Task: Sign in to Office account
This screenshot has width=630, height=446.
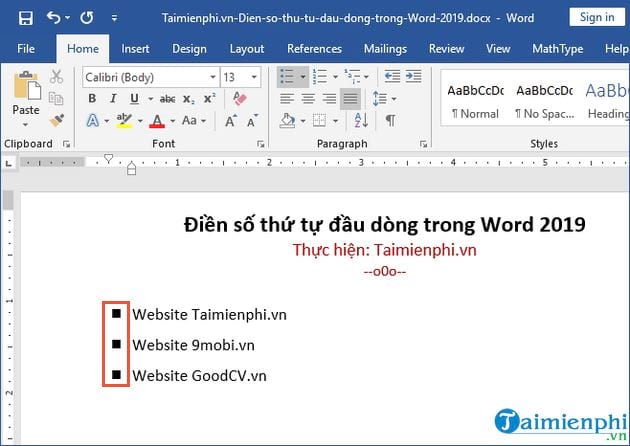Action: tap(597, 17)
